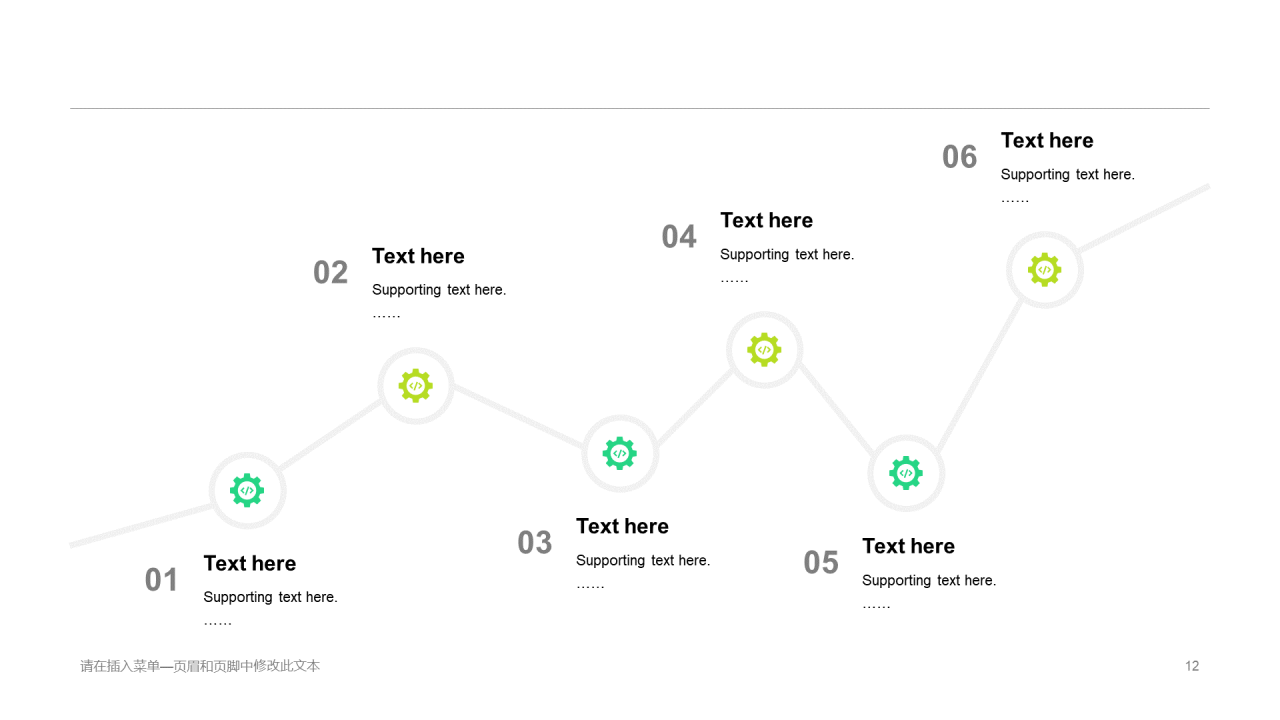Select the slide number 12

[x=1192, y=666]
